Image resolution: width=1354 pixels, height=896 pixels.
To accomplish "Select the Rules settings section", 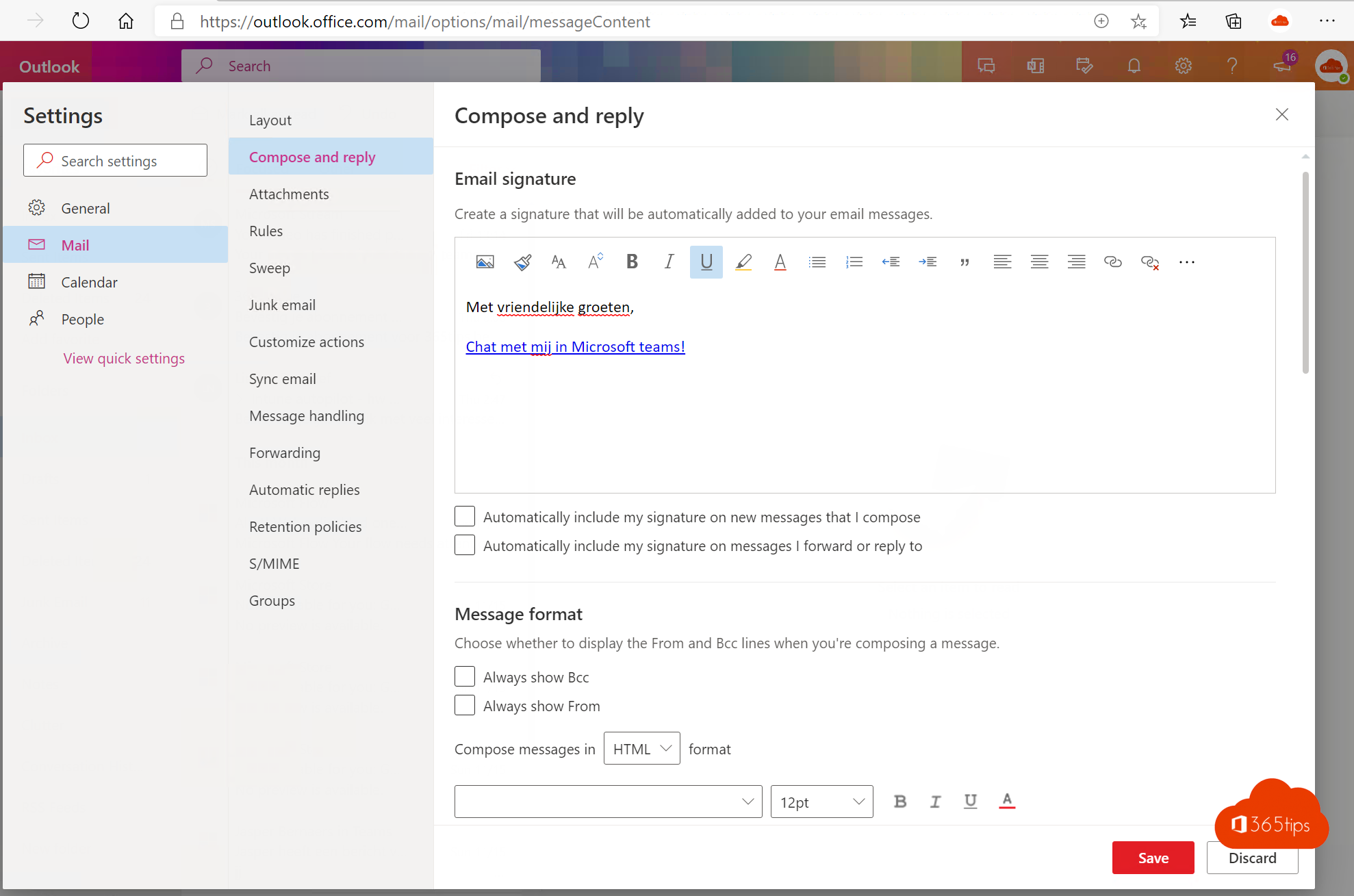I will pyautogui.click(x=265, y=230).
